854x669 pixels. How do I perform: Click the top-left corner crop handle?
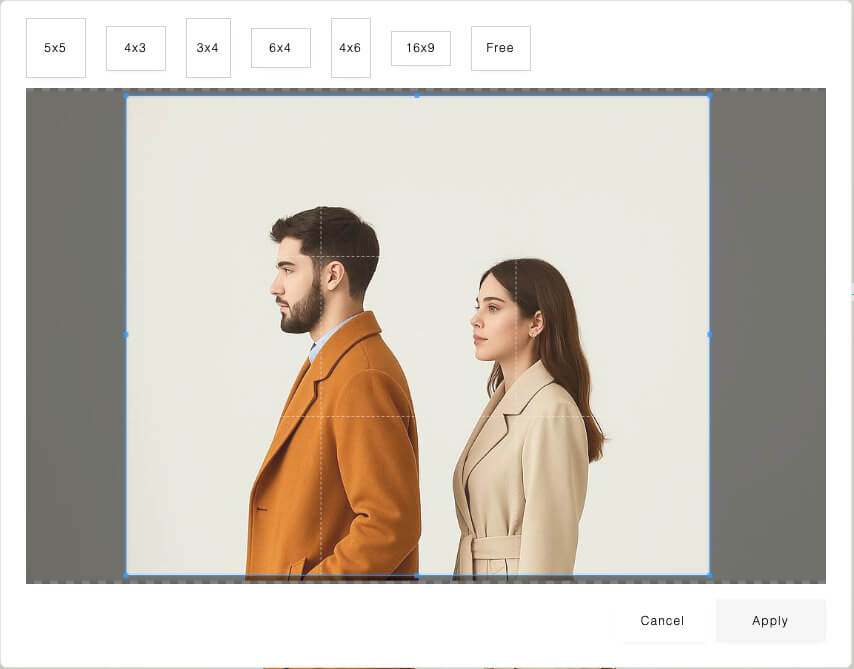126,96
